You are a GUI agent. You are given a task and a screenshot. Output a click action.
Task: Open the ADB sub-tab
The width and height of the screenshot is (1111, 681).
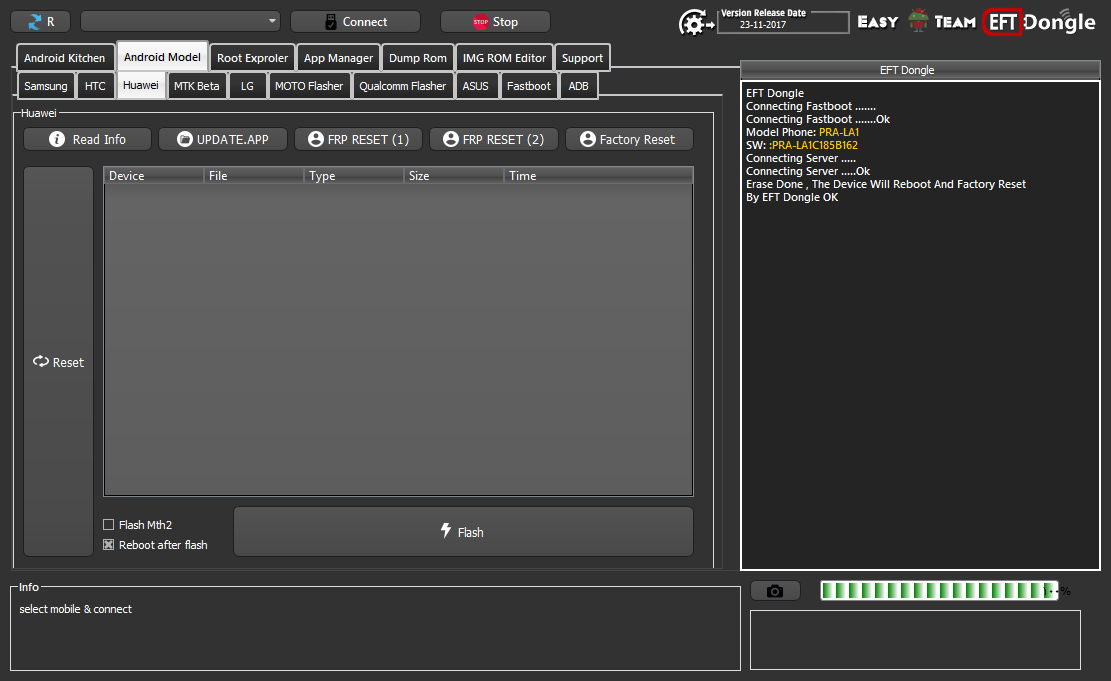[x=579, y=86]
